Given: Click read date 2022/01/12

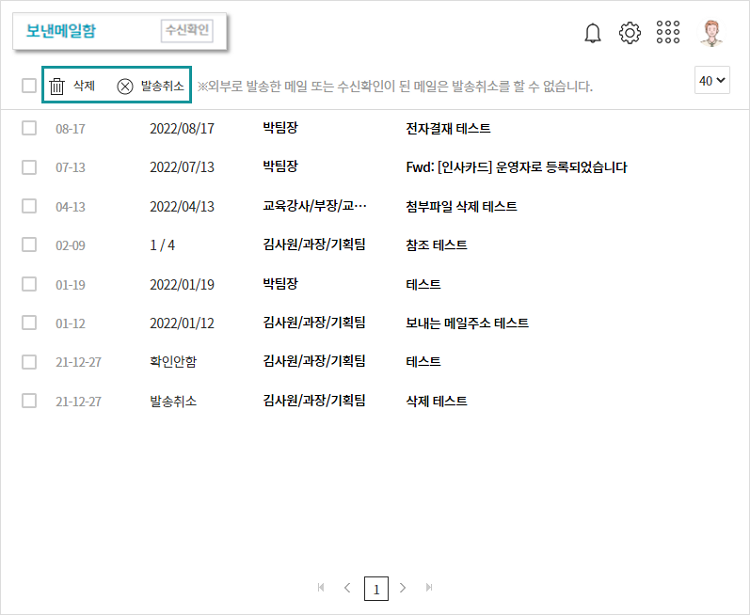Looking at the screenshot, I should coord(182,323).
